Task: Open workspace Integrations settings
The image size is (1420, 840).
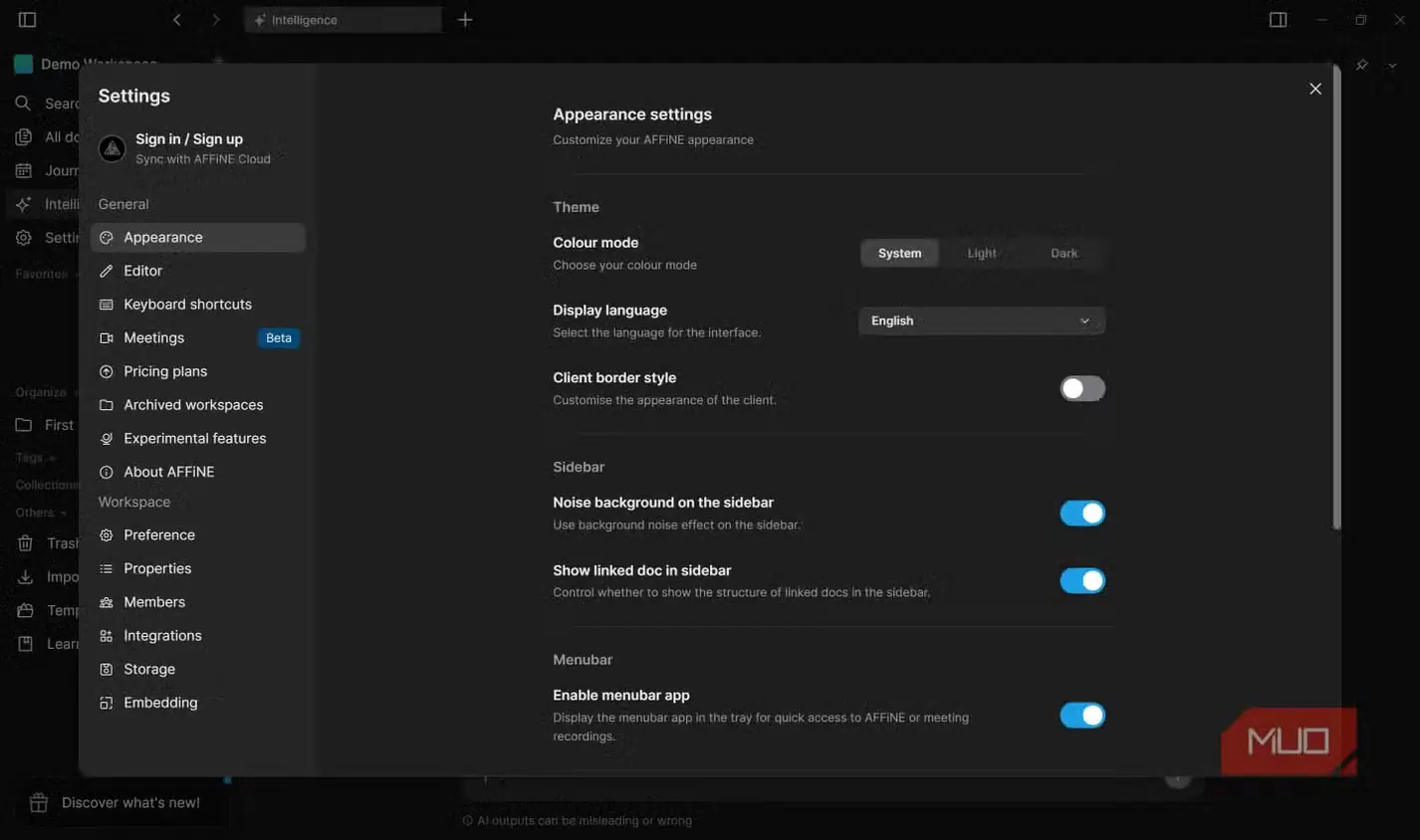Action: pyautogui.click(x=198, y=636)
